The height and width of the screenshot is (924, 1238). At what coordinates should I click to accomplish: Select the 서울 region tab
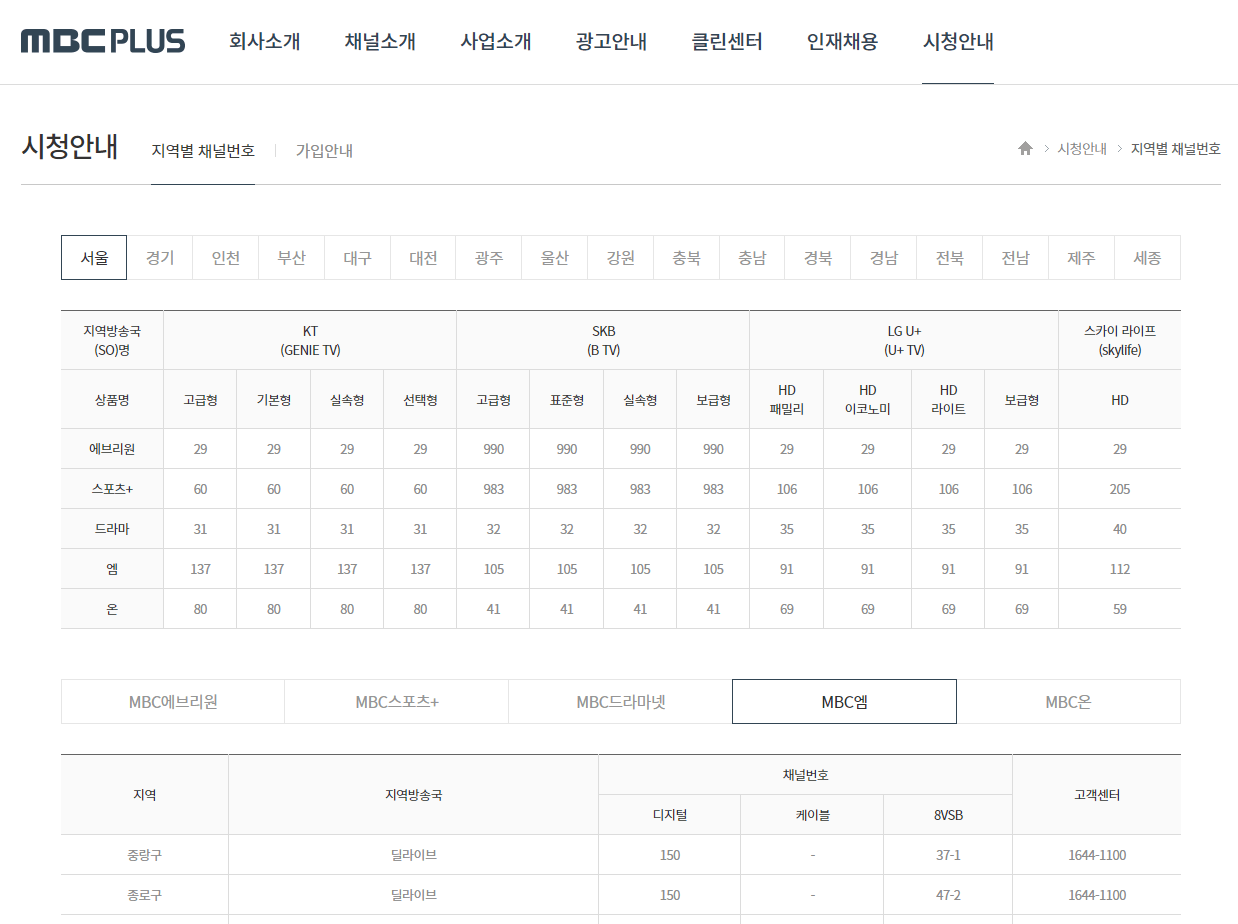pos(94,257)
